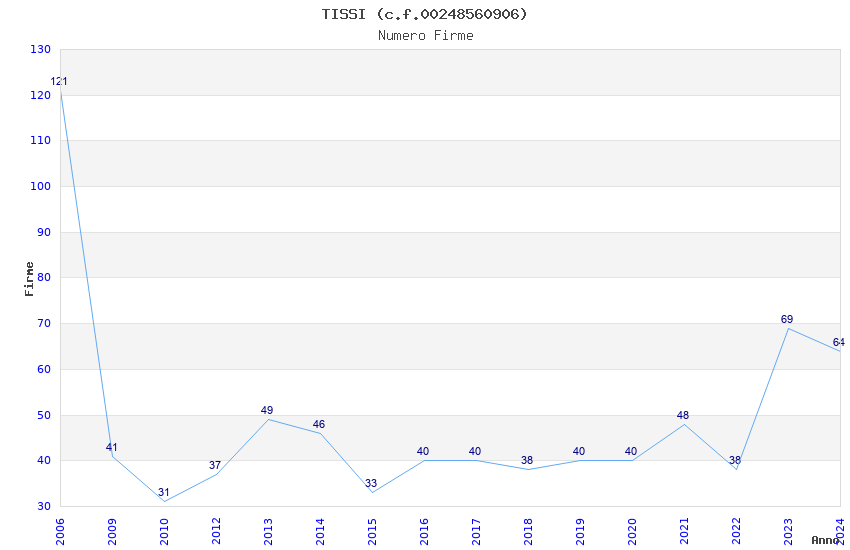This screenshot has height=550, width=850.
Task: Select the data label 38 above year 2018
Action: pos(527,460)
